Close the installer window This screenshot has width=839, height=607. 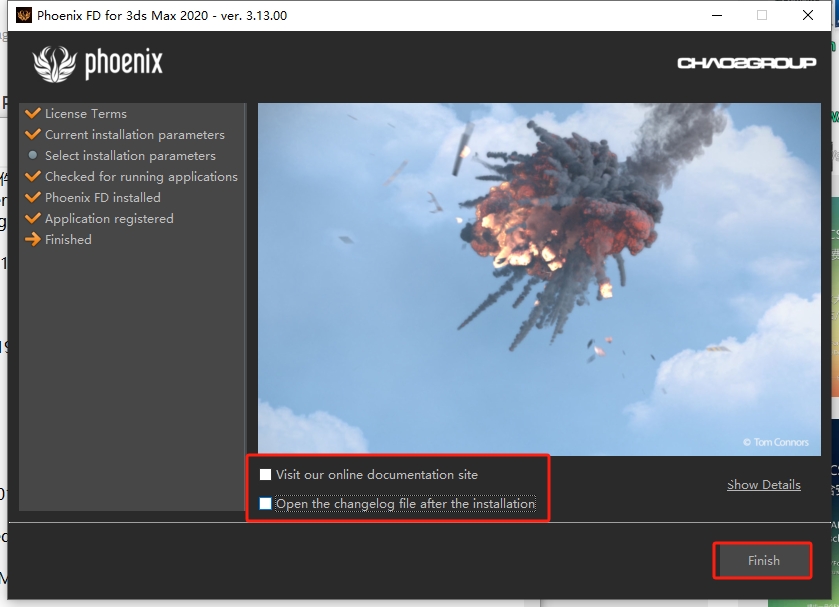(x=808, y=15)
